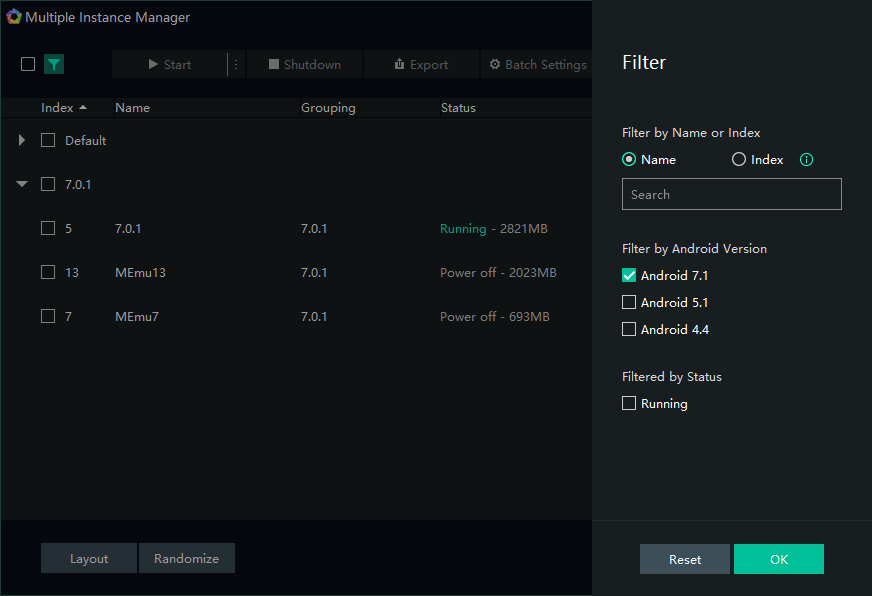The width and height of the screenshot is (872, 596).
Task: Uncheck the Android 7.1 filter
Action: [x=629, y=276]
